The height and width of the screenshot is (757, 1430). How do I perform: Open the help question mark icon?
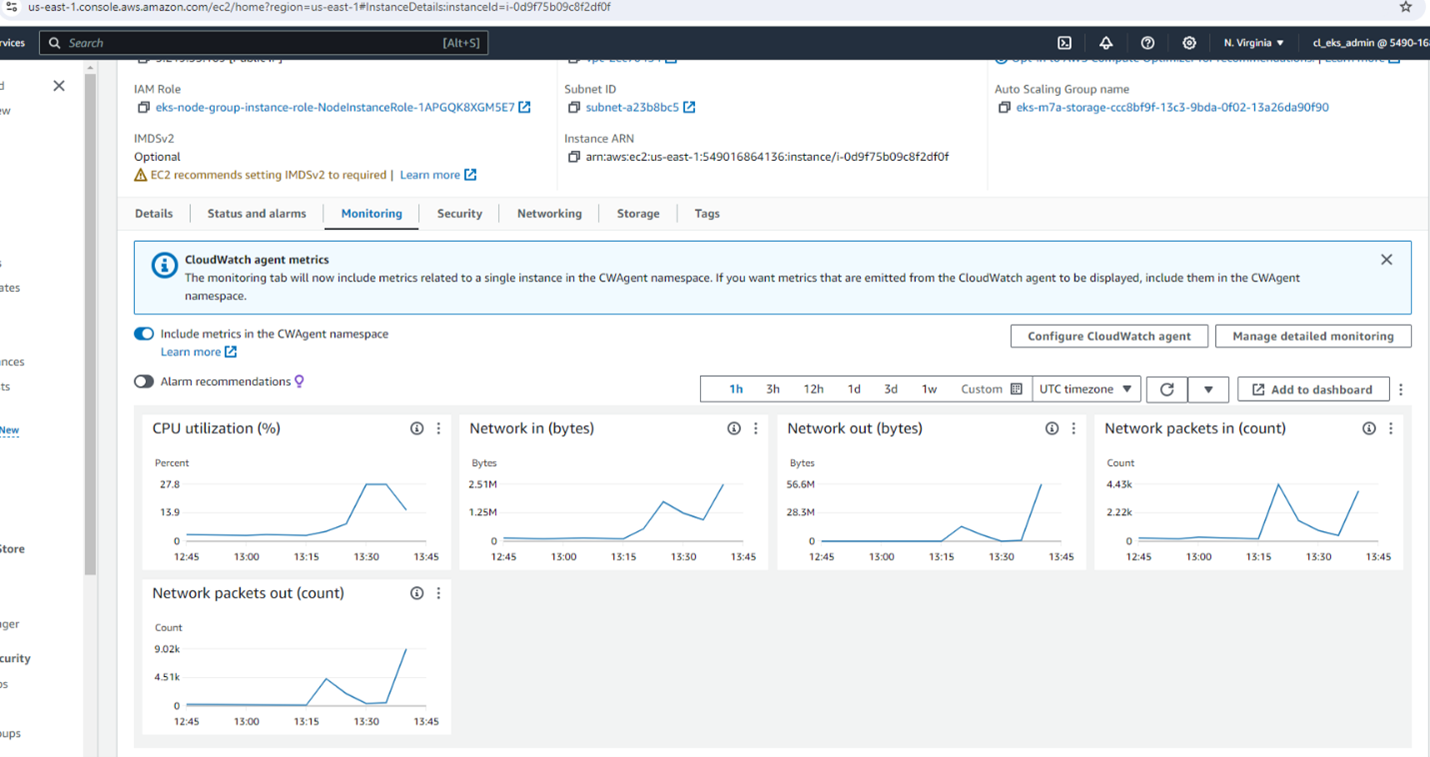point(1148,43)
